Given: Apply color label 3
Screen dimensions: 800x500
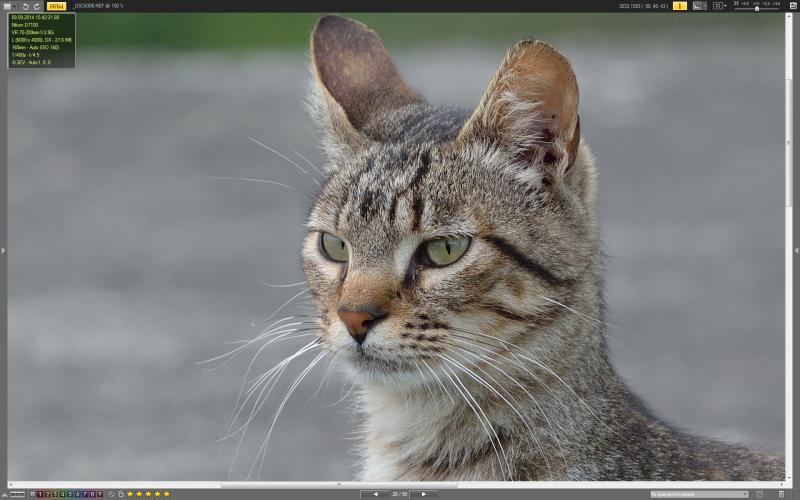Looking at the screenshot, I should [55, 494].
